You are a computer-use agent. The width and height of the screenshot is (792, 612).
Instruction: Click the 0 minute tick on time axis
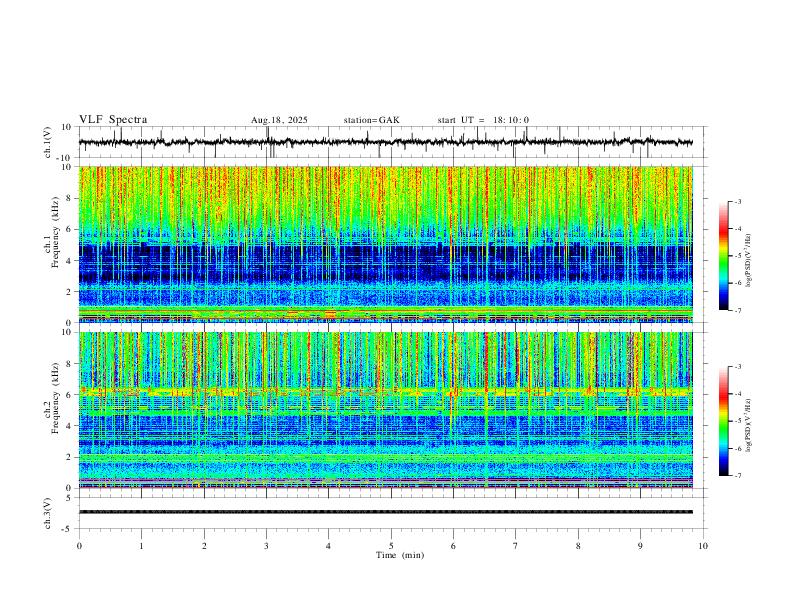point(79,545)
